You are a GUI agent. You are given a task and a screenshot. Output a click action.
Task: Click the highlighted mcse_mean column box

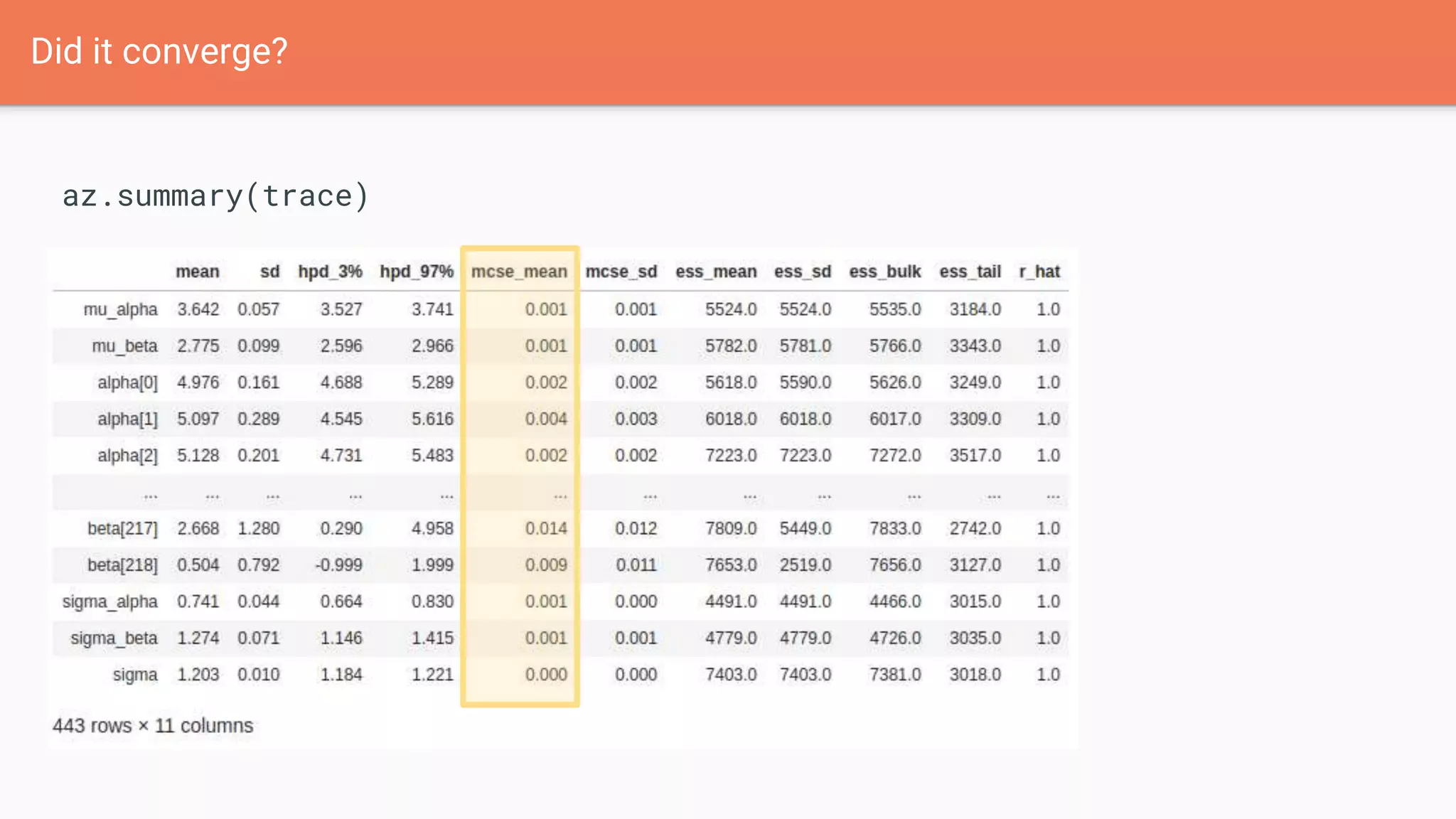520,476
